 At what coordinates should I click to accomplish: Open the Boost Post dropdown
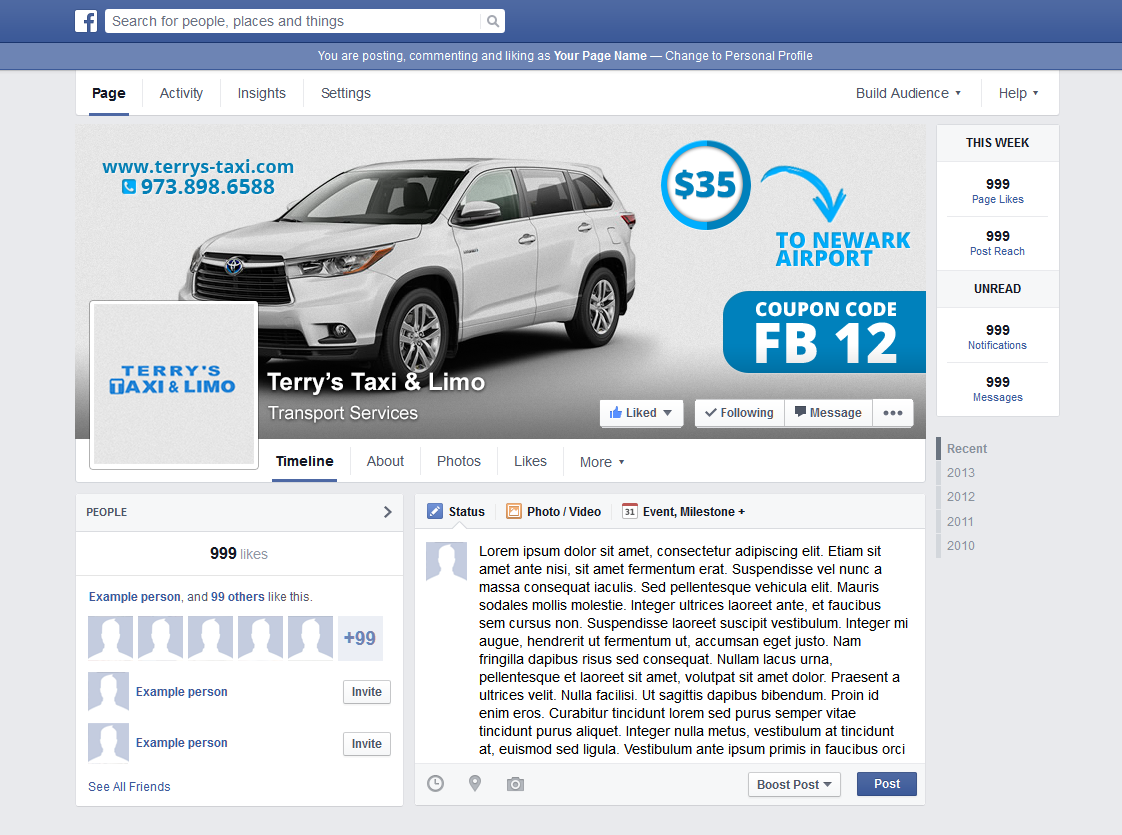794,784
